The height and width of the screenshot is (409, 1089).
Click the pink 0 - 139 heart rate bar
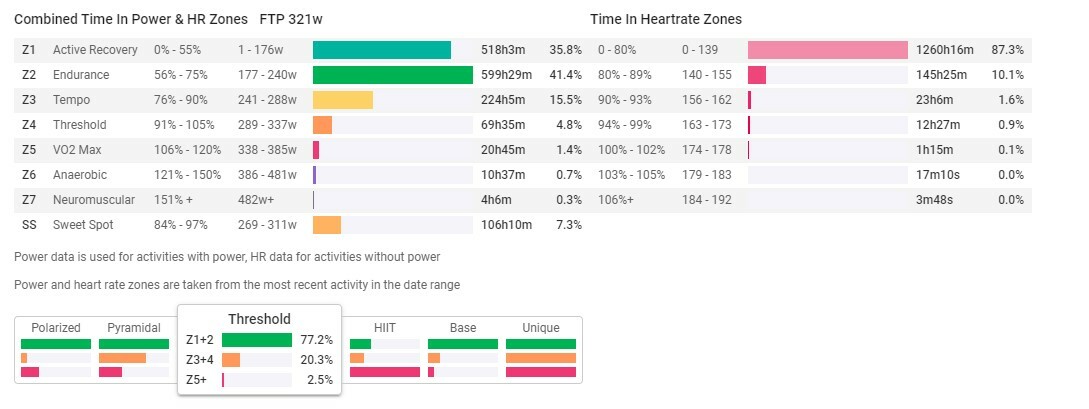pyautogui.click(x=827, y=50)
